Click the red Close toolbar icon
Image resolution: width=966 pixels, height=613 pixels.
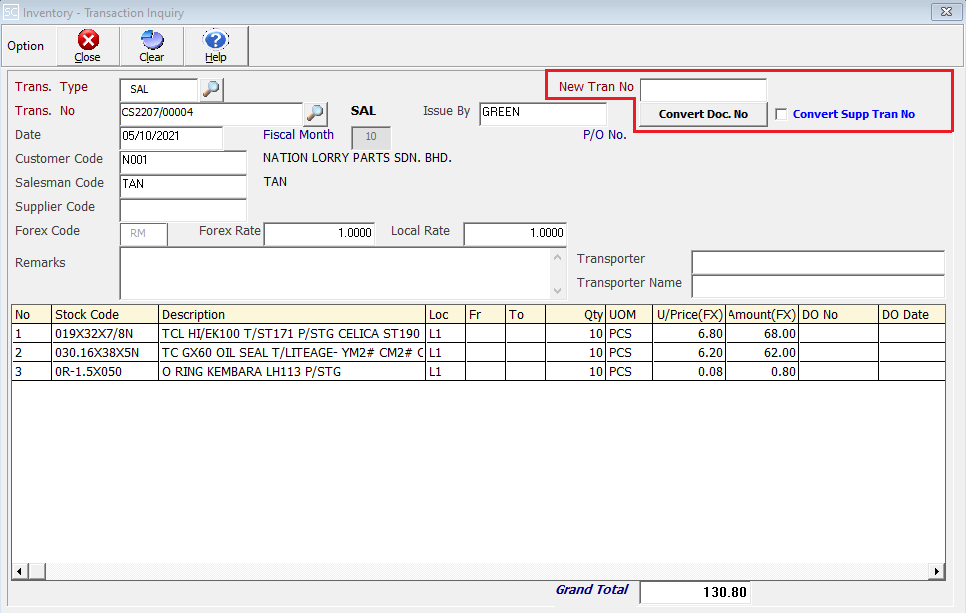point(88,41)
